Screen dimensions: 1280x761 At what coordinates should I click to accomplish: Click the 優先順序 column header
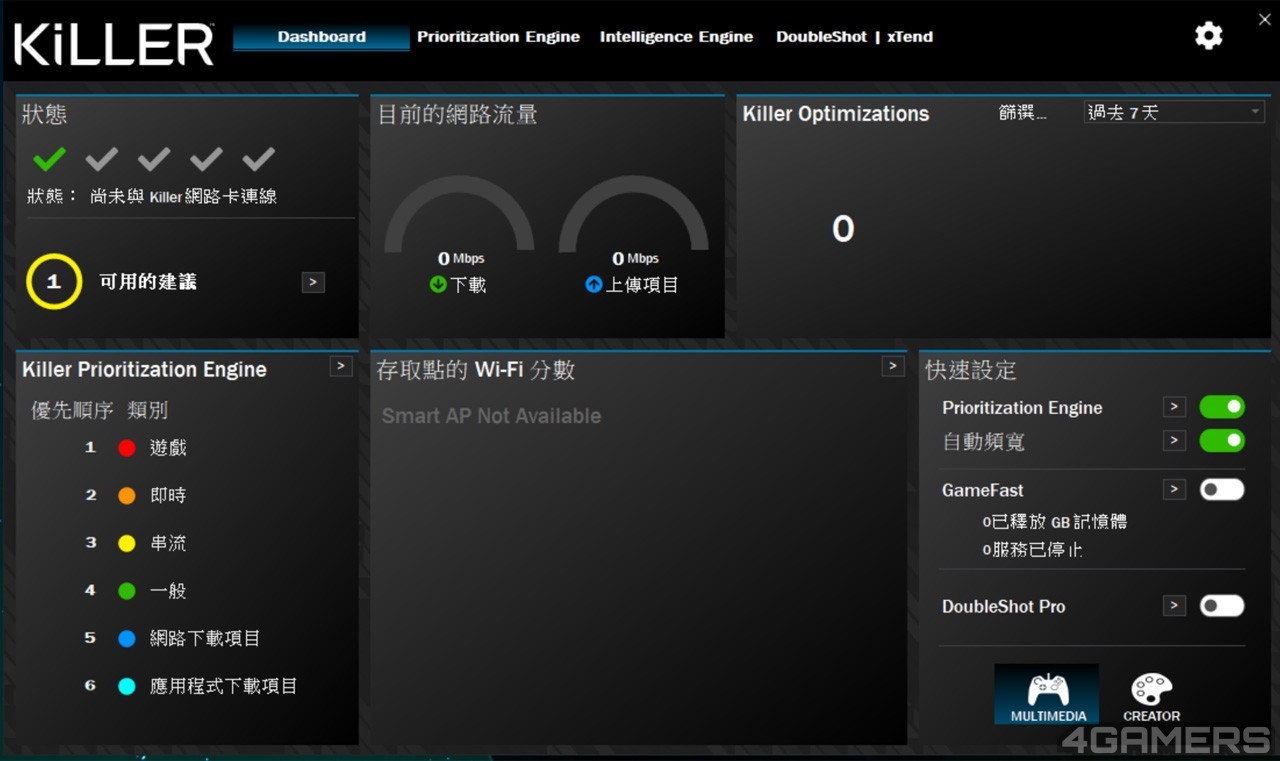72,411
